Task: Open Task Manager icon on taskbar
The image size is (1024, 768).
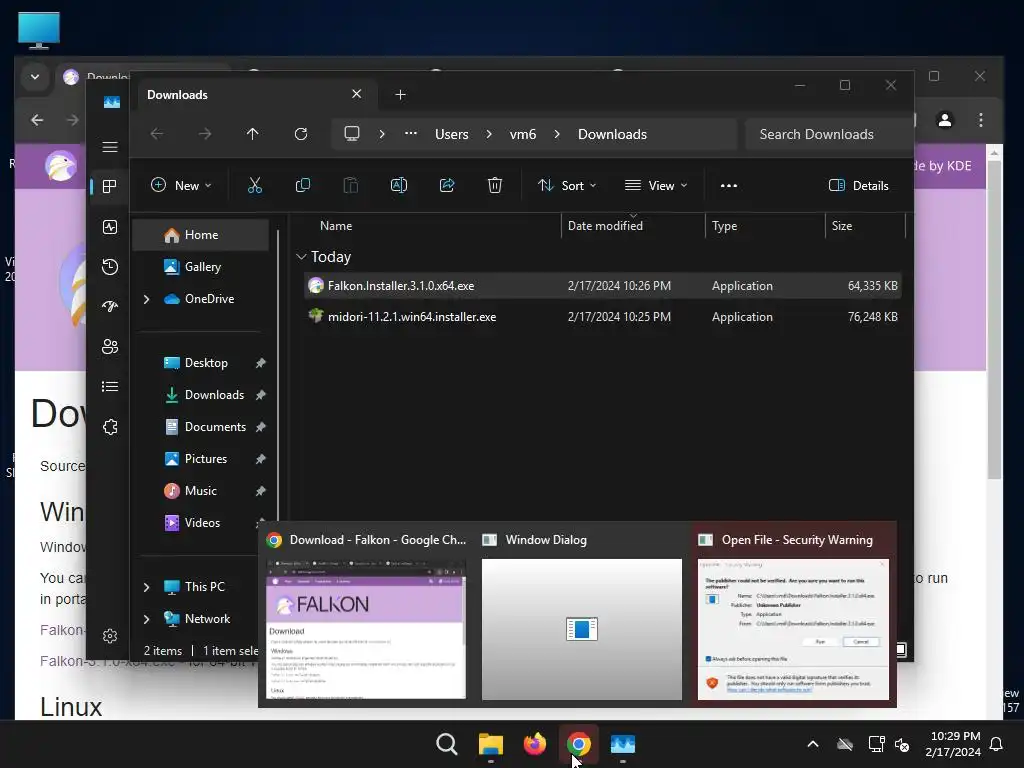Action: pyautogui.click(x=622, y=744)
